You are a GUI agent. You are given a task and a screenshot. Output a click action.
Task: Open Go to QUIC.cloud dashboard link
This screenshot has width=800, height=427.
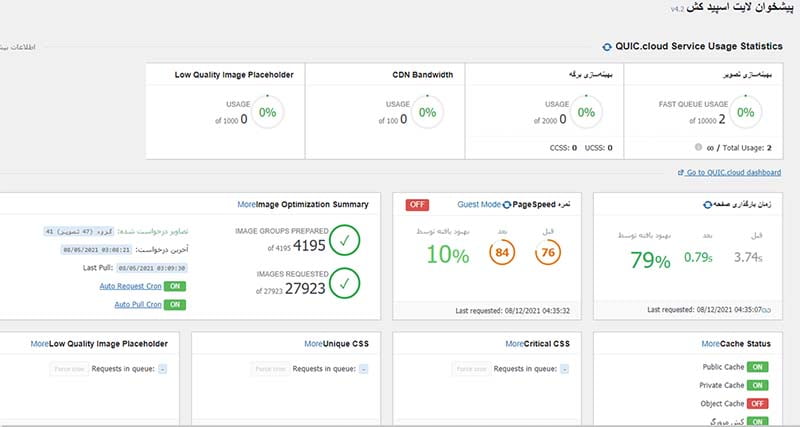[733, 173]
